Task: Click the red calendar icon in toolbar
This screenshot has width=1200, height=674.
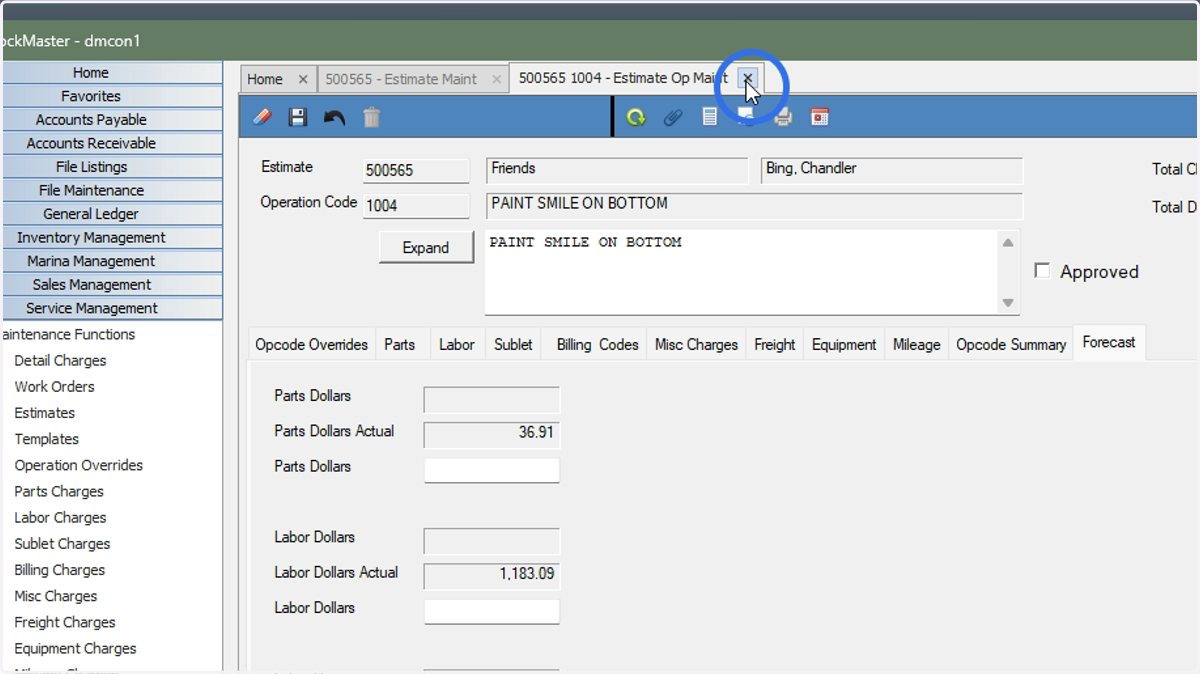Action: point(820,117)
